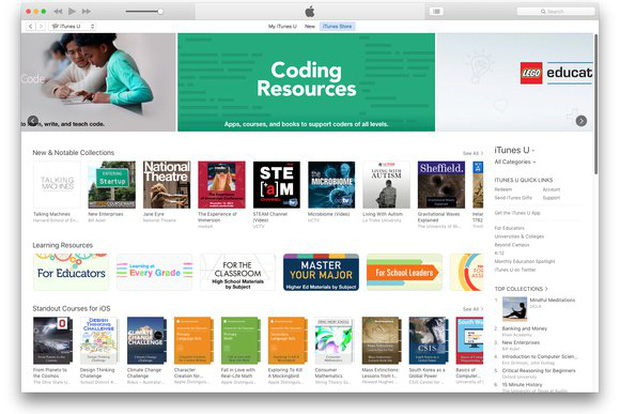Image resolution: width=620 pixels, height=414 pixels.
Task: Open the For Educators learning resource tile
Action: pos(71,271)
